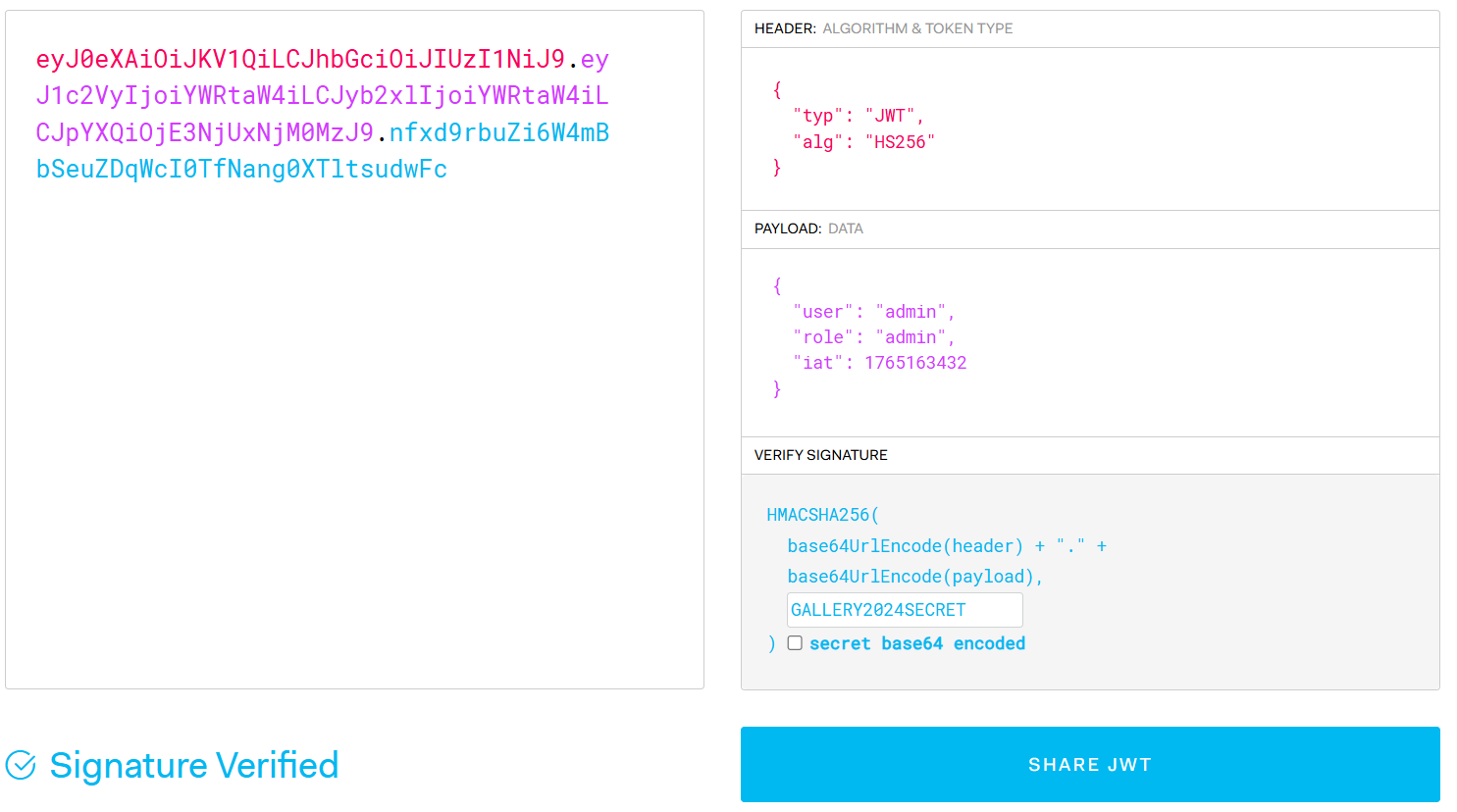Click the VERIFY SIGNATURE section label

[x=820, y=455]
